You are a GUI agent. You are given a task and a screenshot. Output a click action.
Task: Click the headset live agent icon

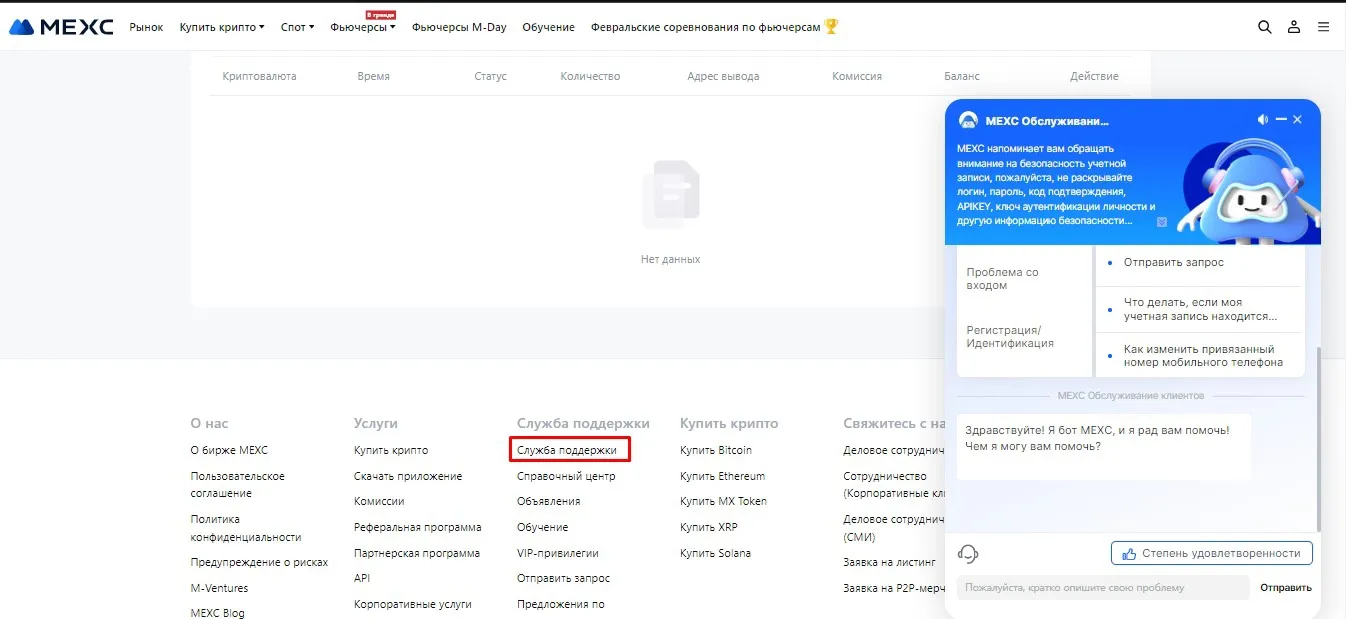[x=968, y=553]
